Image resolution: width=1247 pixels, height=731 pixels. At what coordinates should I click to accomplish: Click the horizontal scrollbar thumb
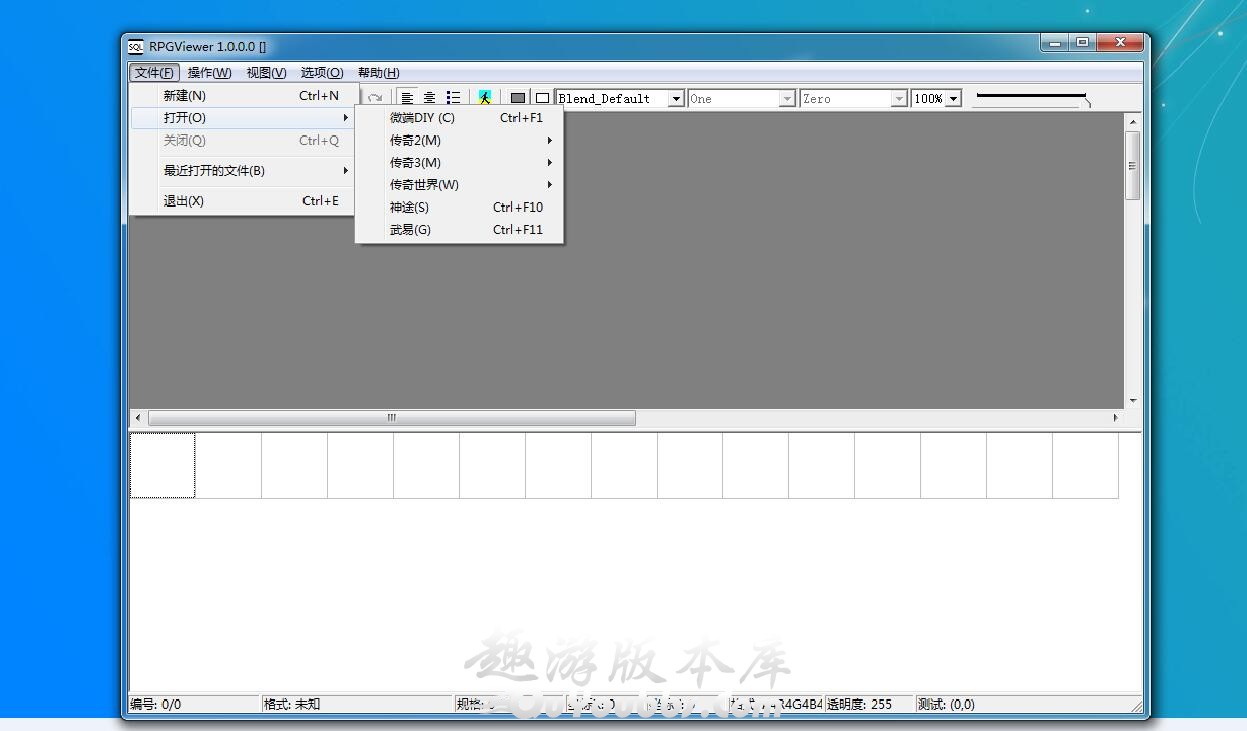392,418
